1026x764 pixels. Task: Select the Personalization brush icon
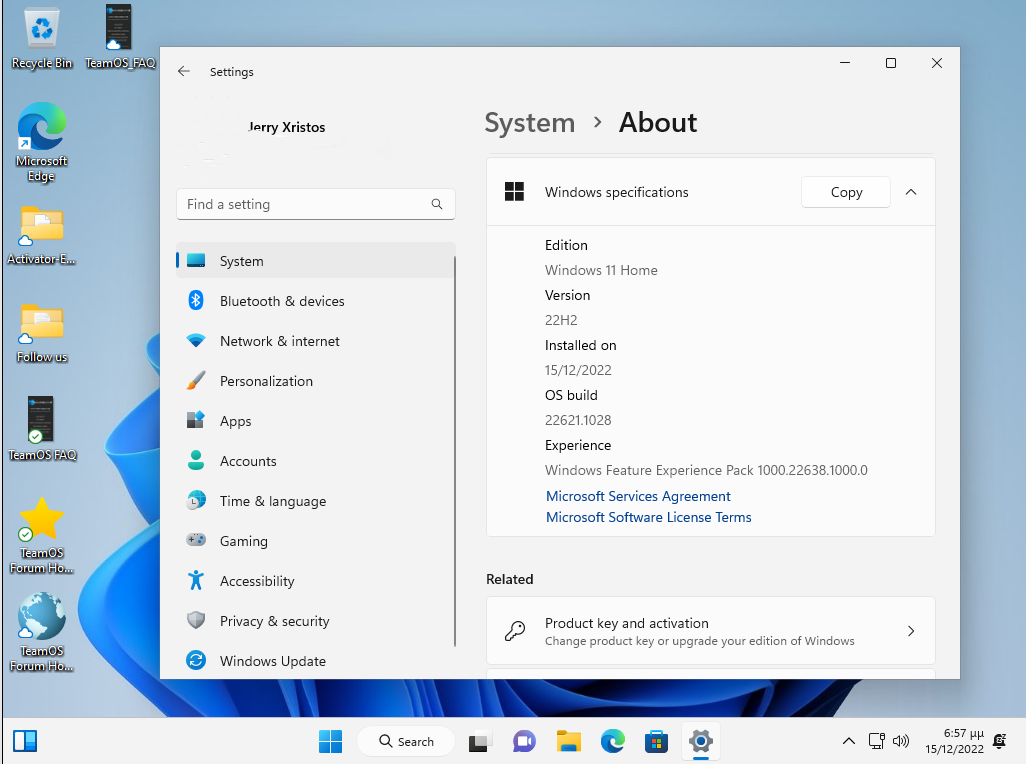197,381
